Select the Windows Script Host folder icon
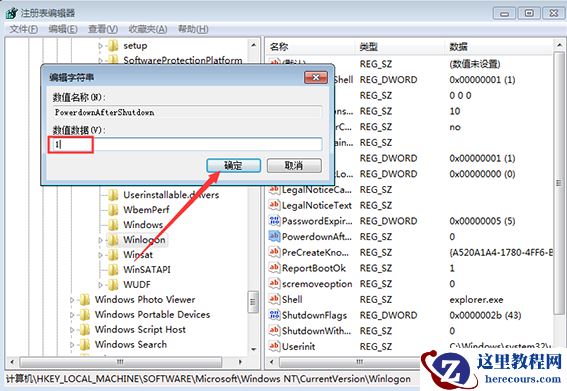This screenshot has height=391, width=567. [x=85, y=330]
